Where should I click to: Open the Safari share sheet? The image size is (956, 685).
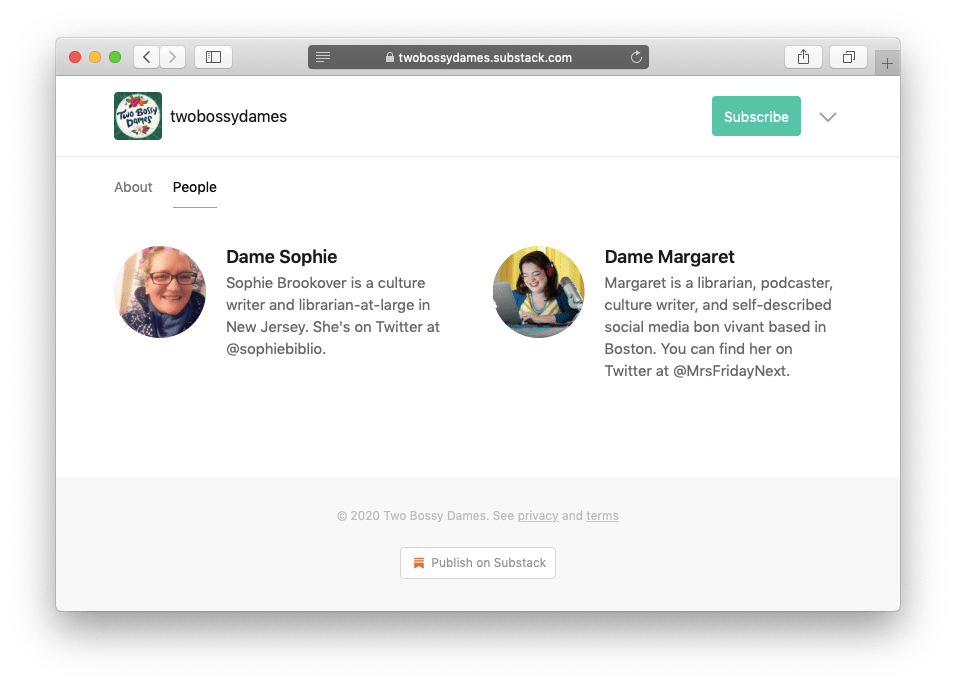coord(803,57)
